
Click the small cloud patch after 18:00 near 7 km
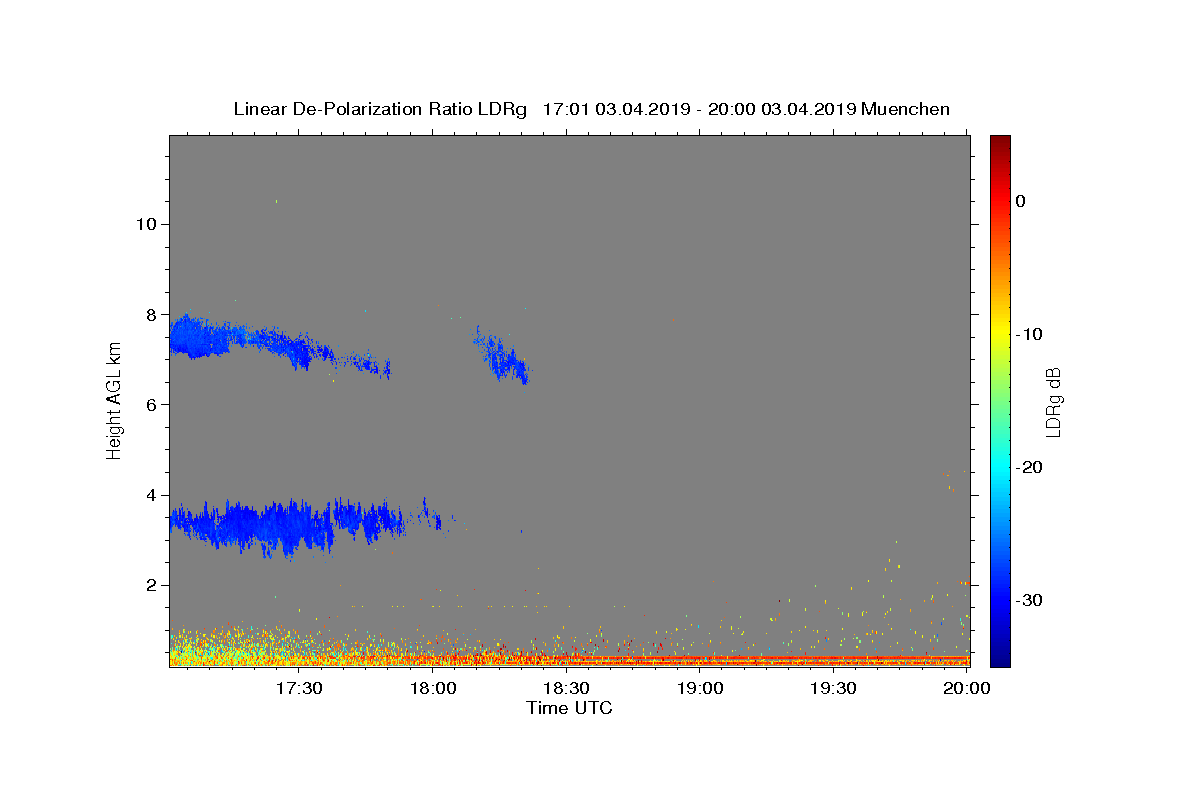503,356
